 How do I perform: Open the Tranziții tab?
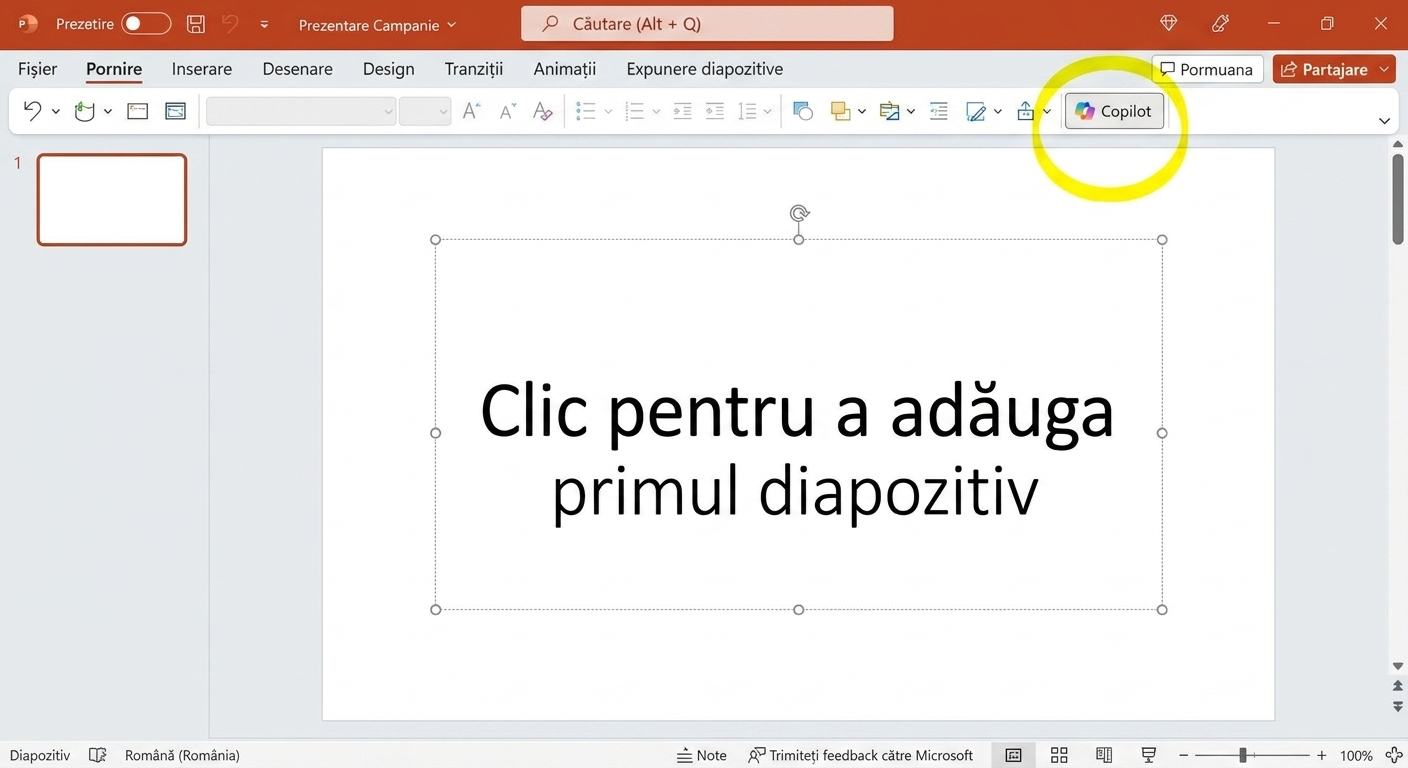point(474,69)
